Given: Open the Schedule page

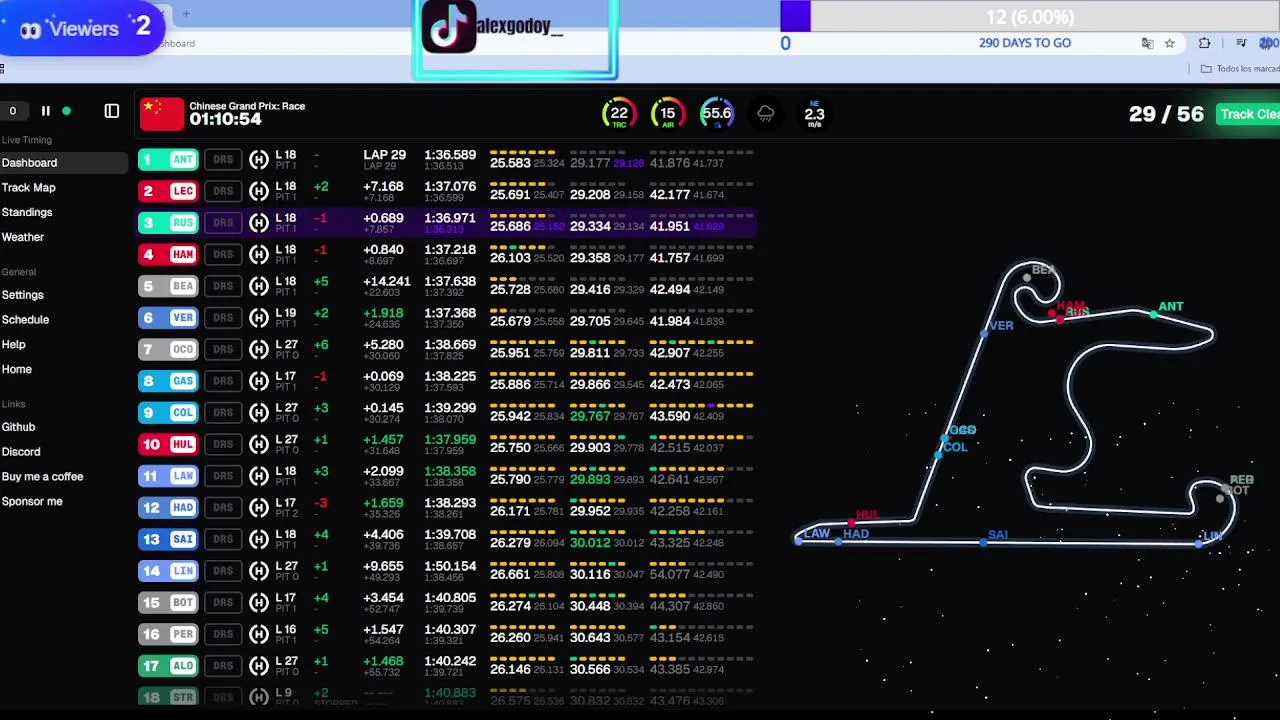Looking at the screenshot, I should click(25, 320).
